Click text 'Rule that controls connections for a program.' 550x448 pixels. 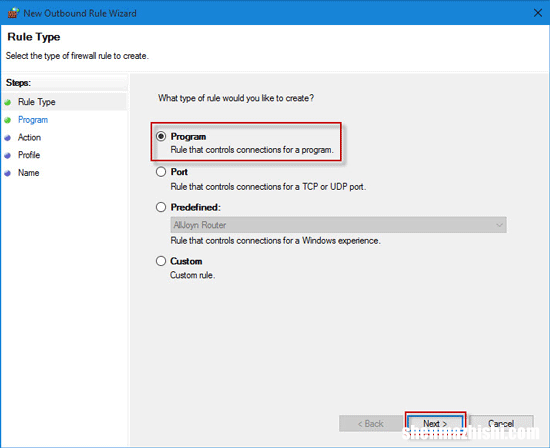(252, 150)
